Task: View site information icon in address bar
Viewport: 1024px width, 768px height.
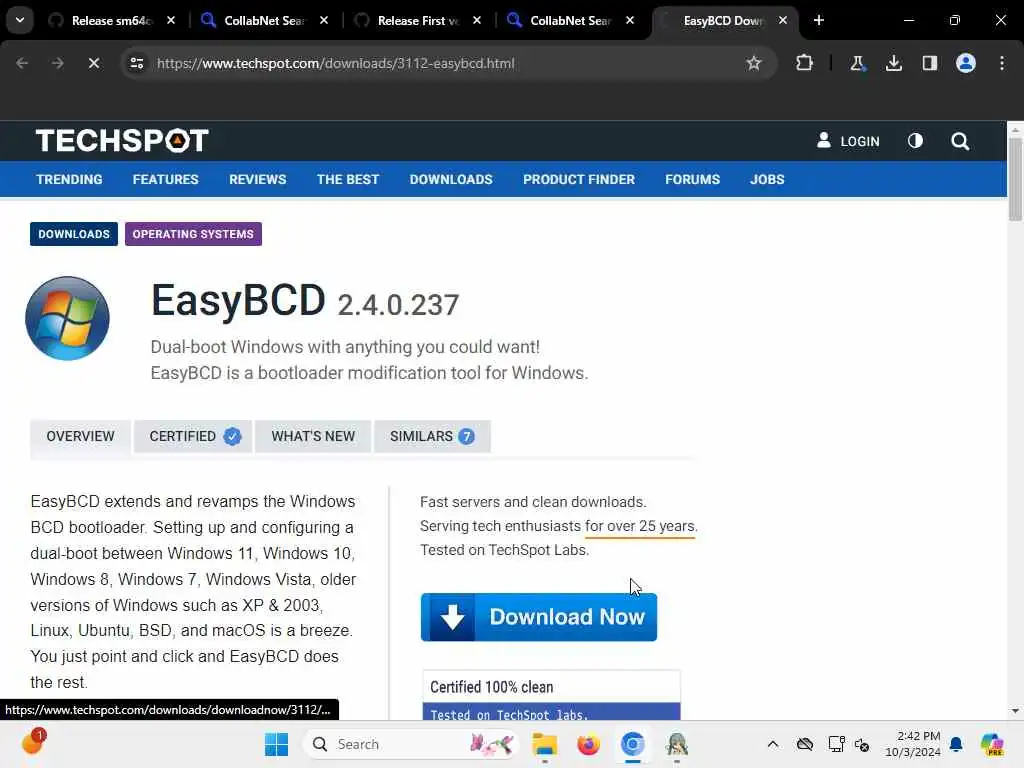Action: (x=136, y=63)
